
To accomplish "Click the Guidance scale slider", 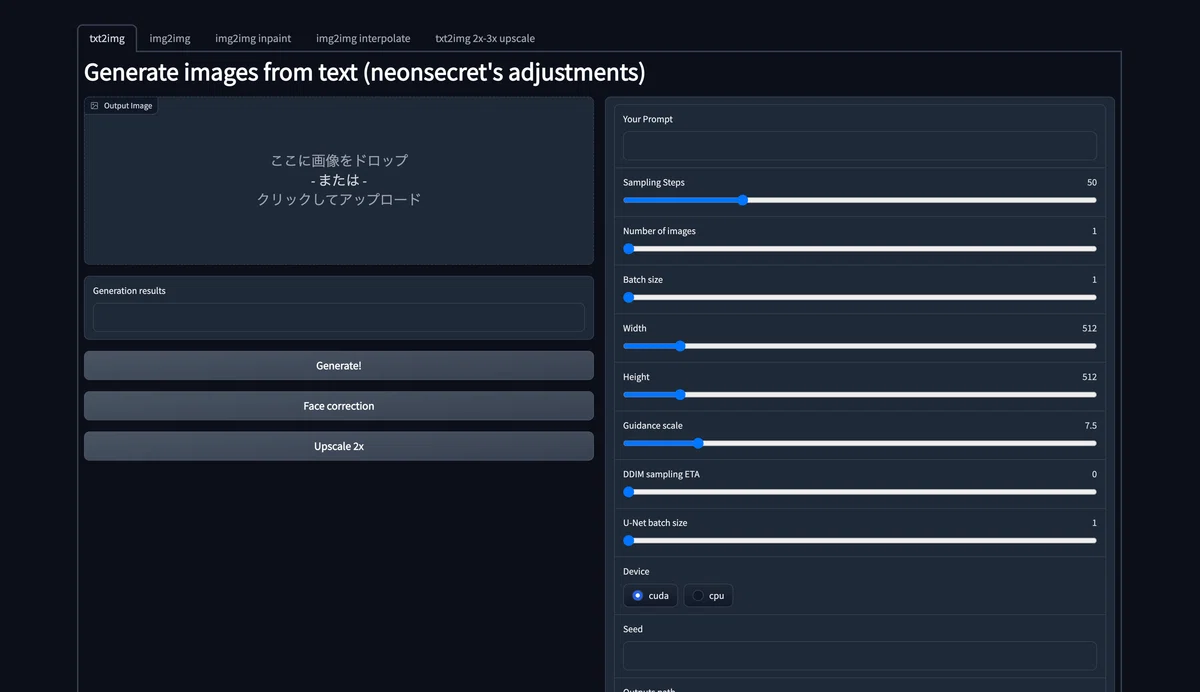I will (860, 443).
